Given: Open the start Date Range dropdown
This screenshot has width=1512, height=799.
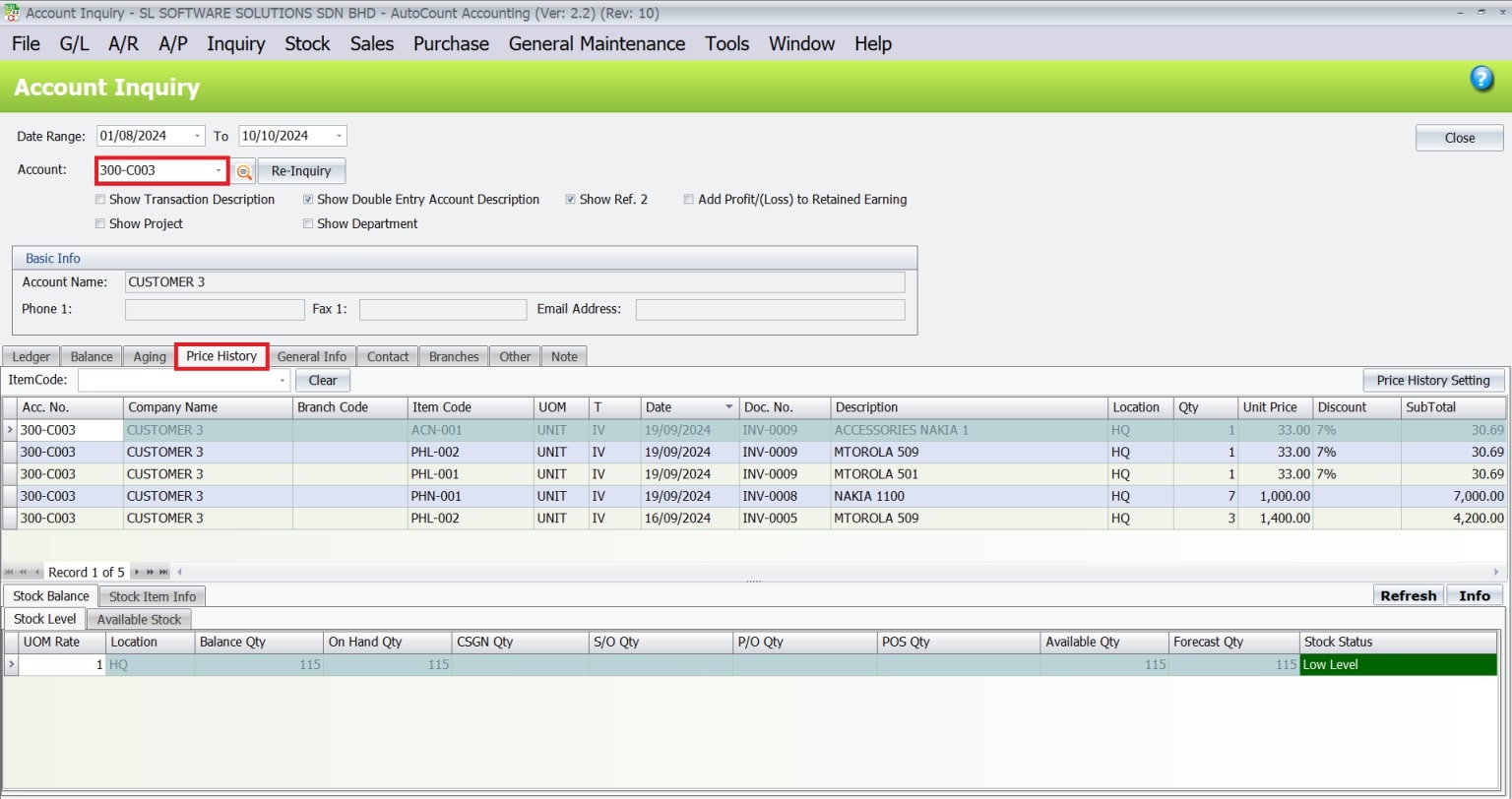Looking at the screenshot, I should 198,135.
